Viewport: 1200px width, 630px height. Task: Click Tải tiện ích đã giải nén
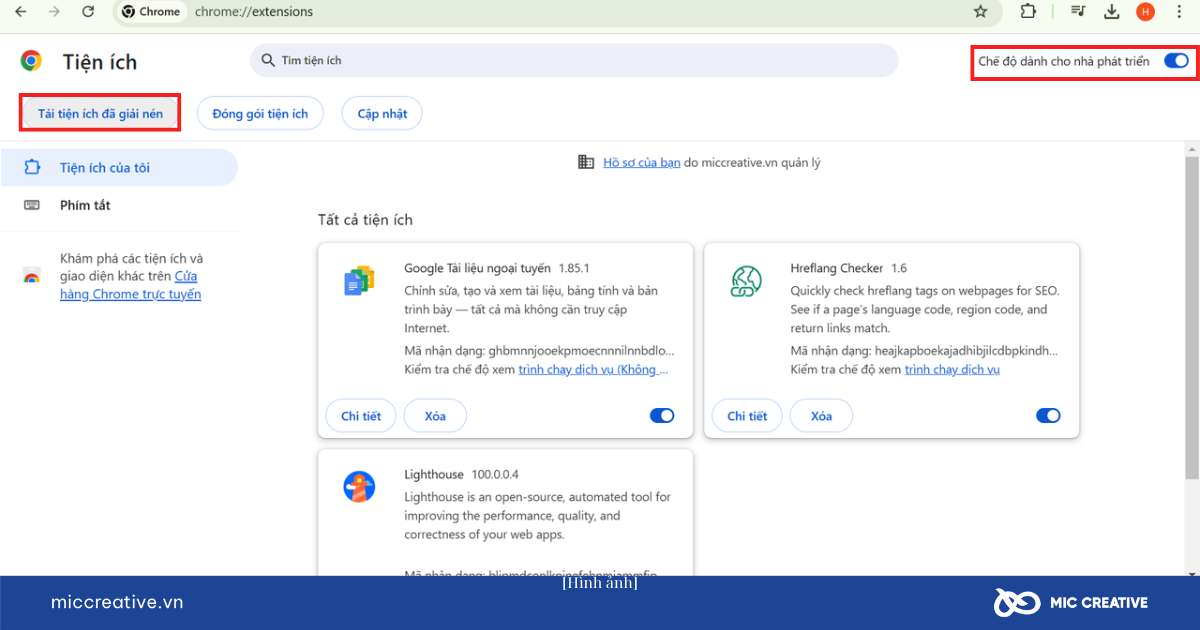click(100, 114)
